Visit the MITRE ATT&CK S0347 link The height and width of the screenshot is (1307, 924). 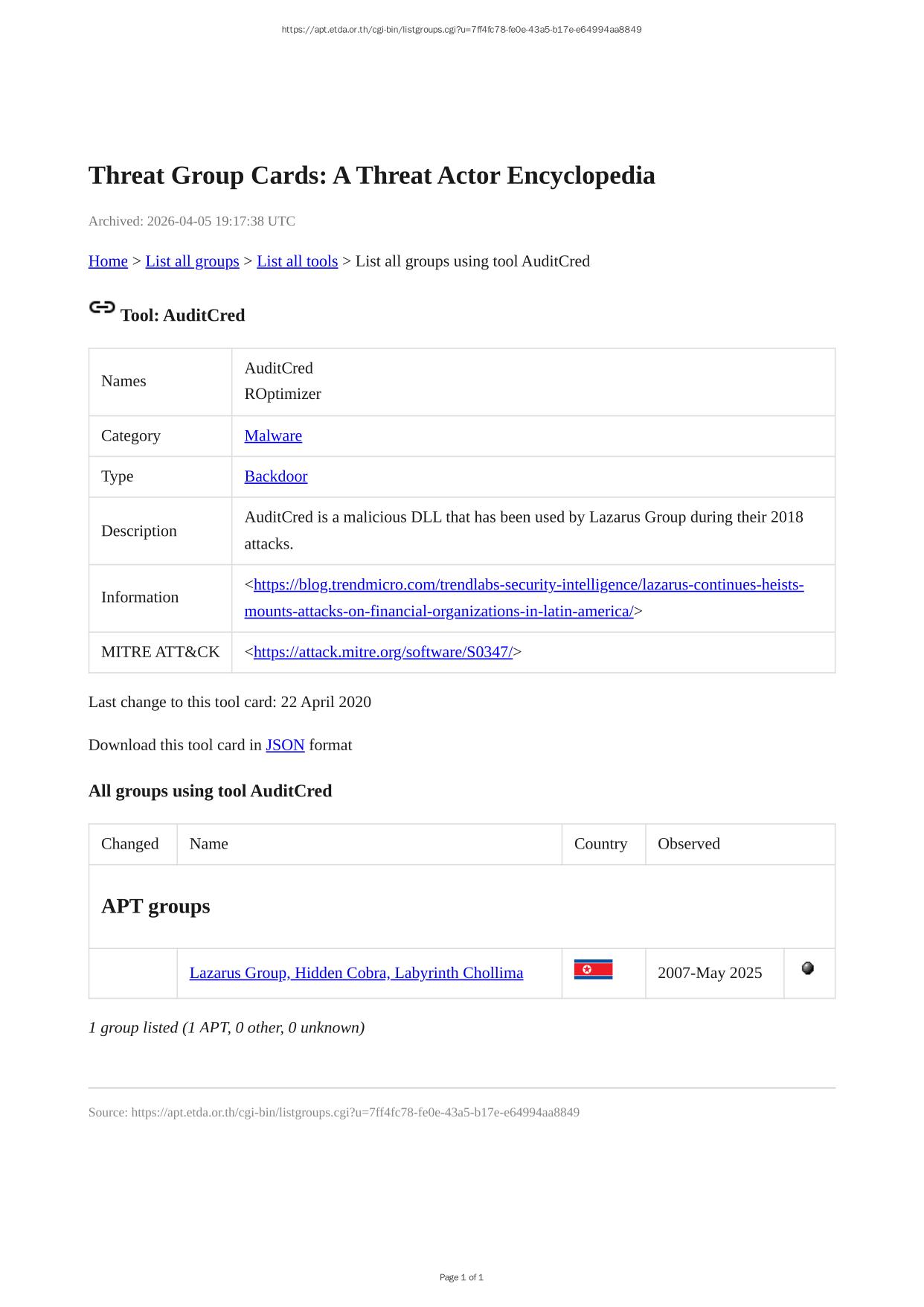tap(382, 653)
